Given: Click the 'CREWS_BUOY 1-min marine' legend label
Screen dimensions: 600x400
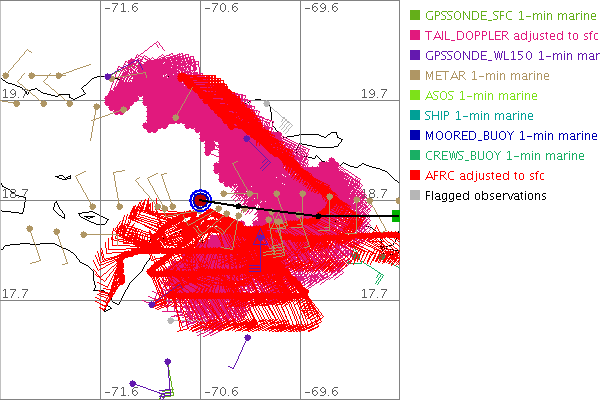Looking at the screenshot, I should pyautogui.click(x=505, y=155).
